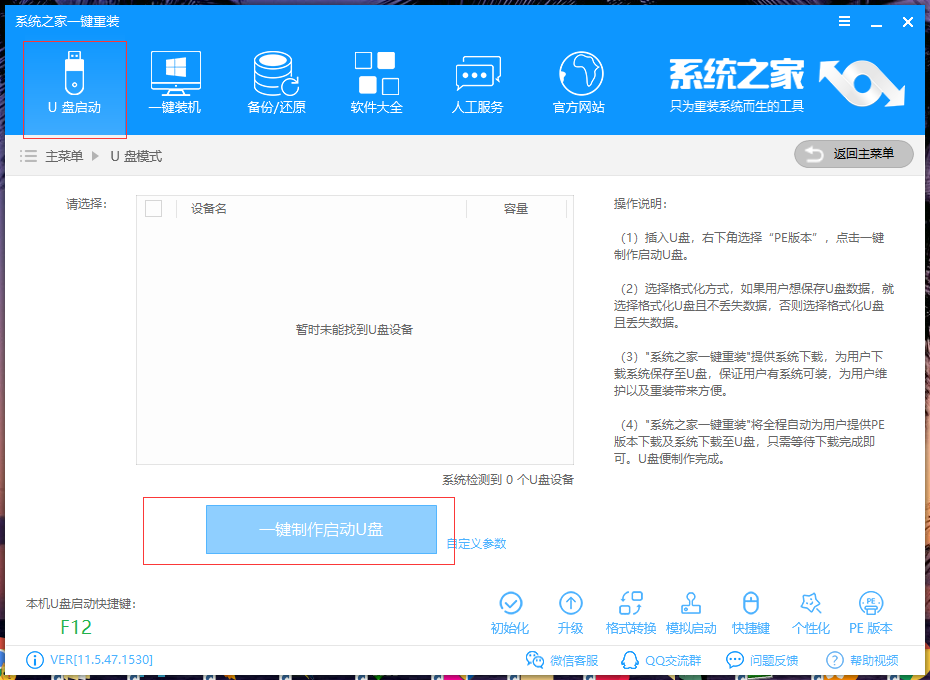Open 个性化 personalization settings

pyautogui.click(x=812, y=610)
